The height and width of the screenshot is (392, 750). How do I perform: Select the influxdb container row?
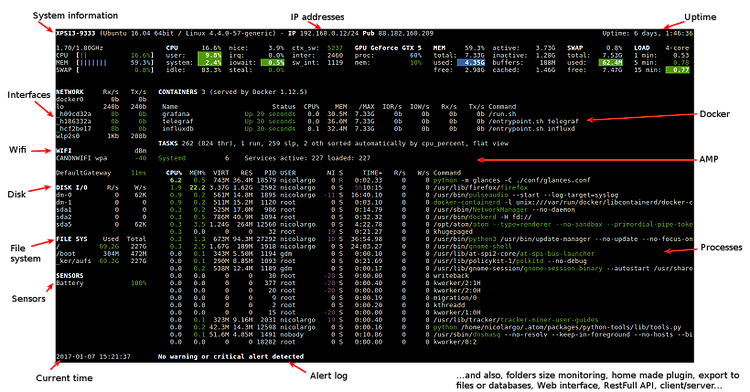click(x=368, y=129)
